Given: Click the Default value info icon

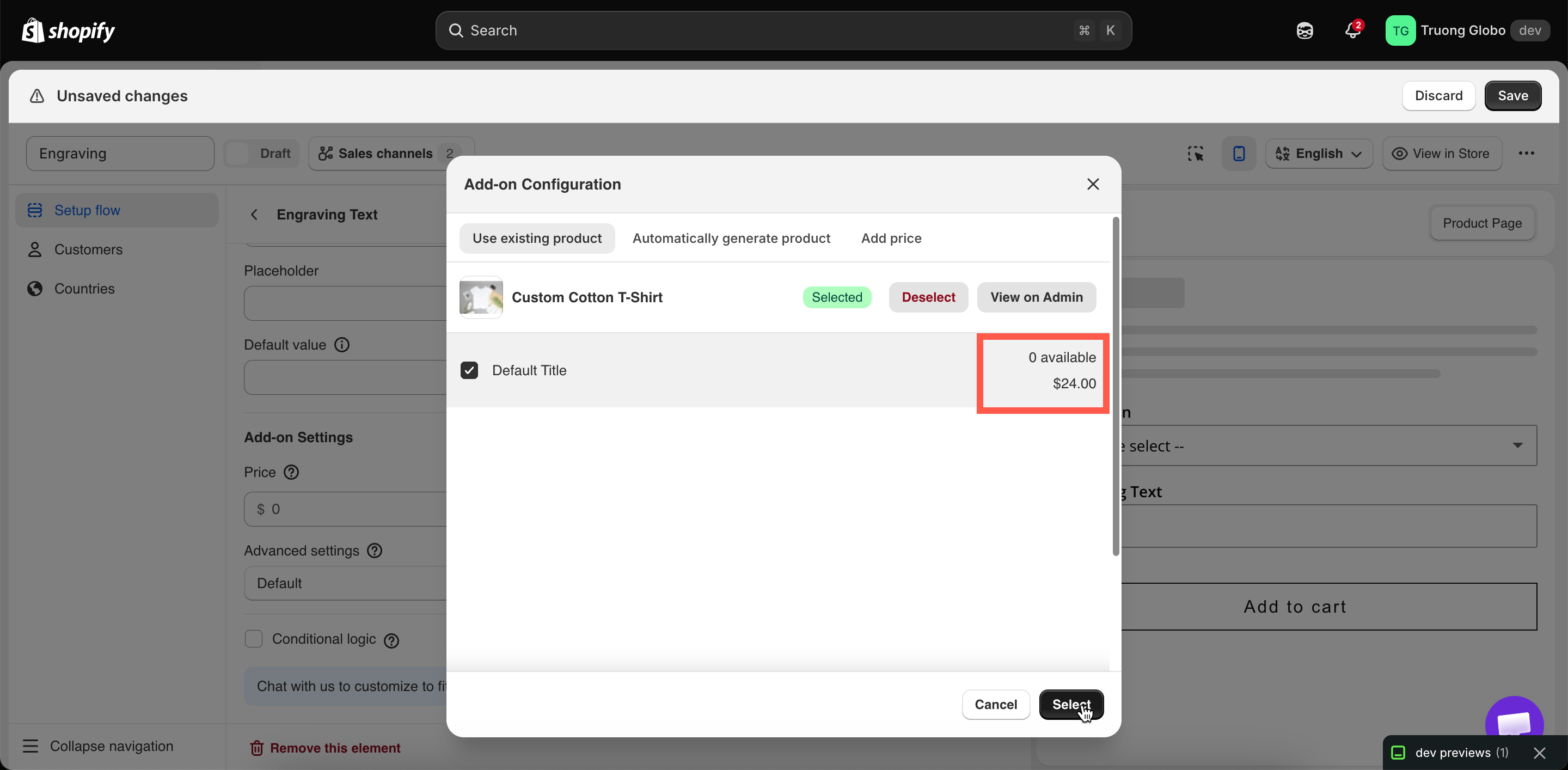Looking at the screenshot, I should click(x=342, y=345).
